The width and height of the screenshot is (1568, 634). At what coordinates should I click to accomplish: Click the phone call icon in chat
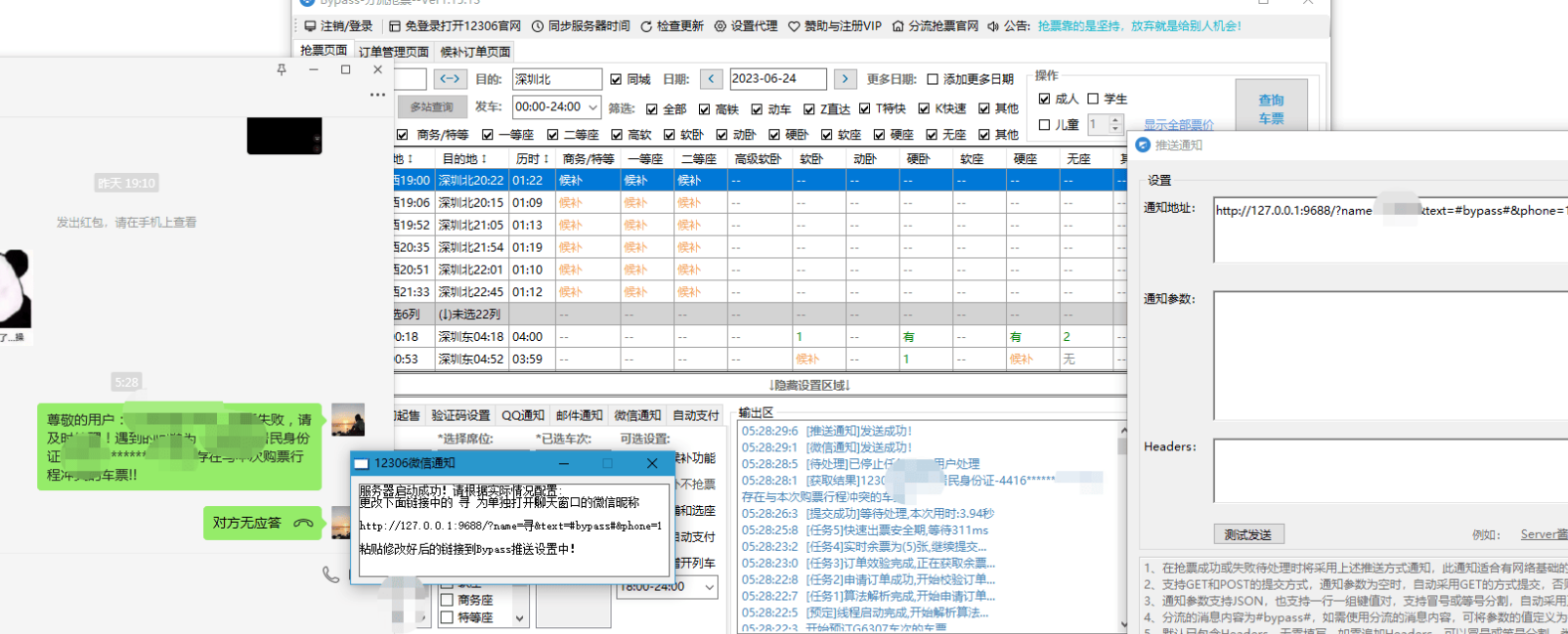point(330,574)
